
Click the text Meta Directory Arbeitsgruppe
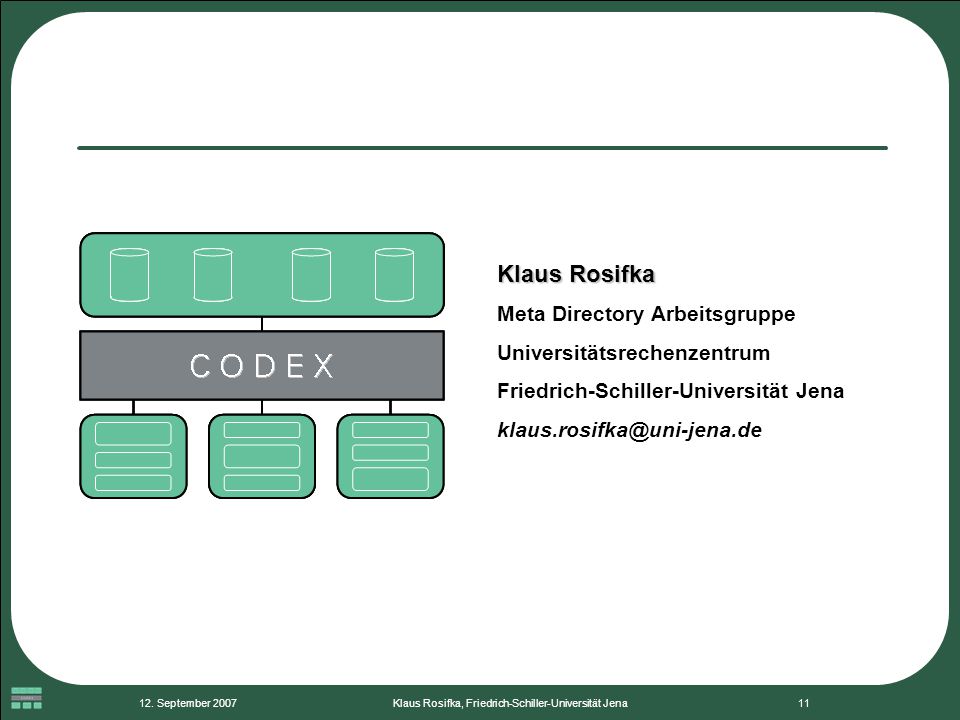point(646,314)
